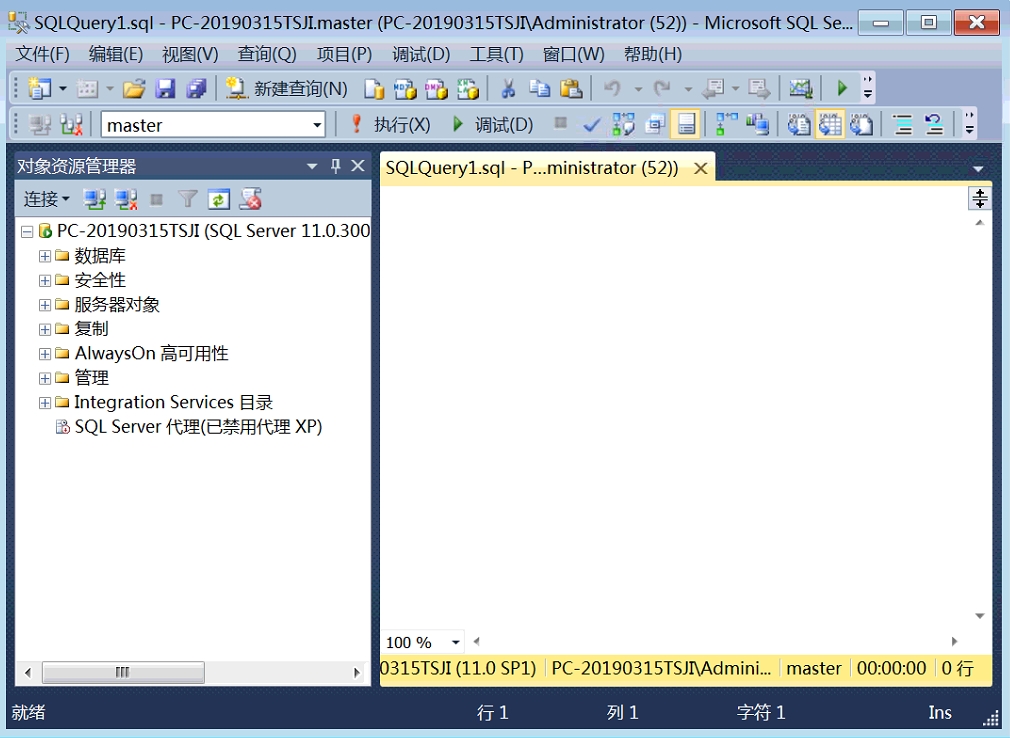
Task: Click the Disconnect icon in Object Explorer
Action: 125,200
